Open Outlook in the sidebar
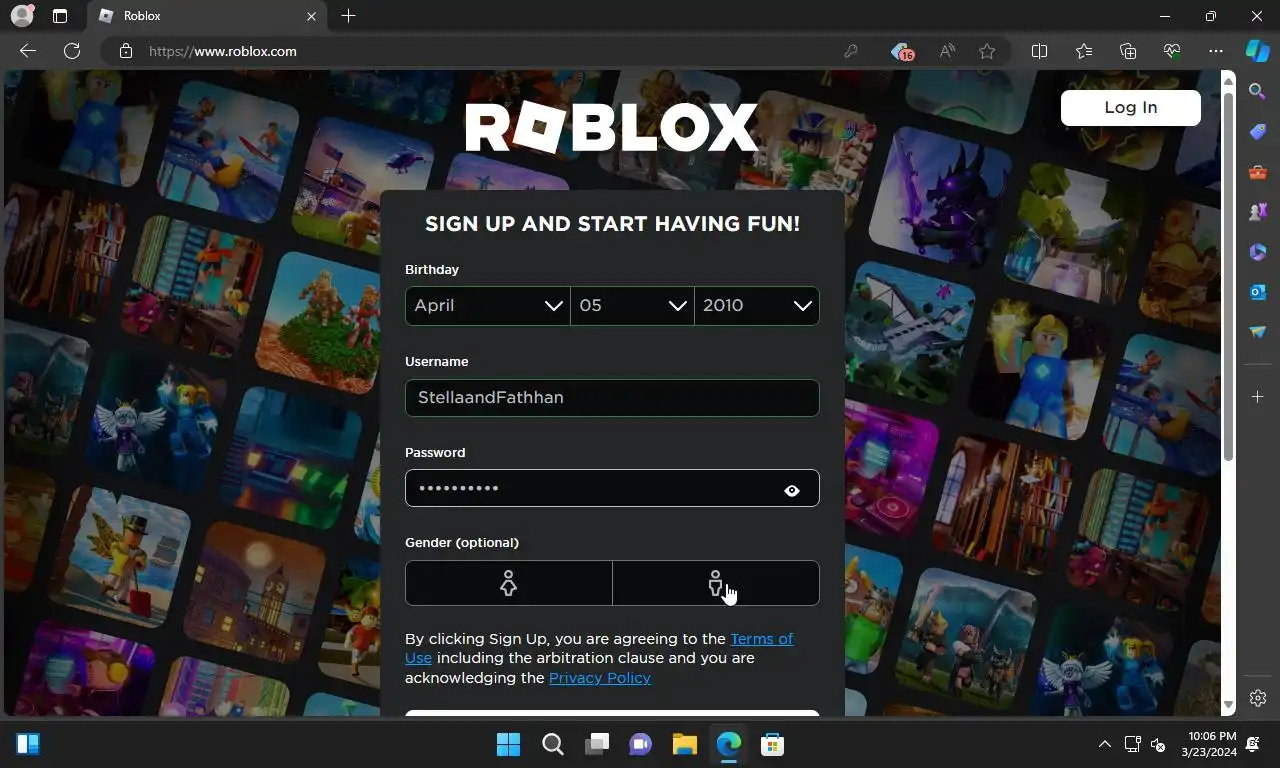The image size is (1280, 768). coord(1258,292)
